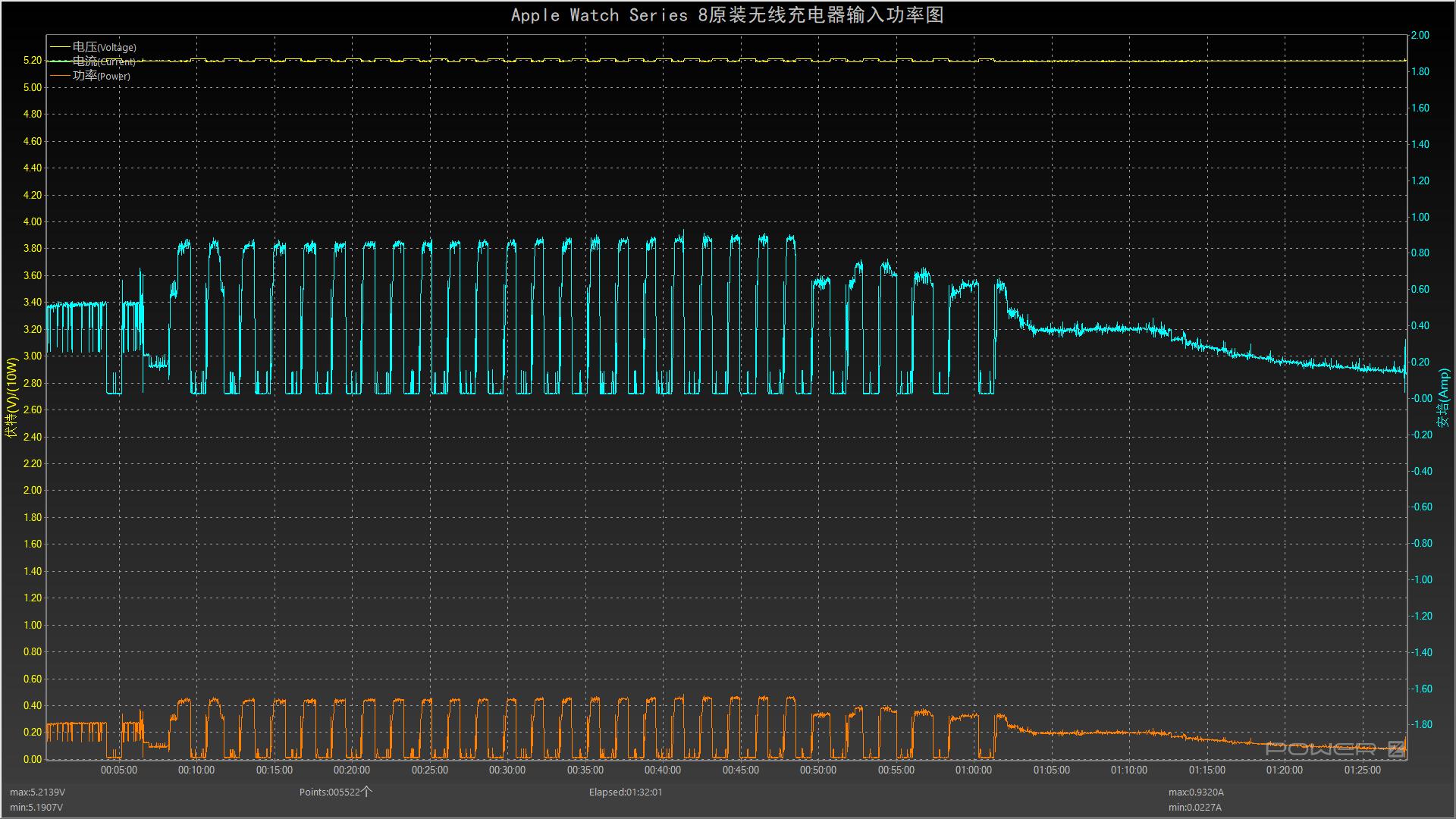
Task: Click the max:5.2139V voltage readout
Action: click(37, 792)
